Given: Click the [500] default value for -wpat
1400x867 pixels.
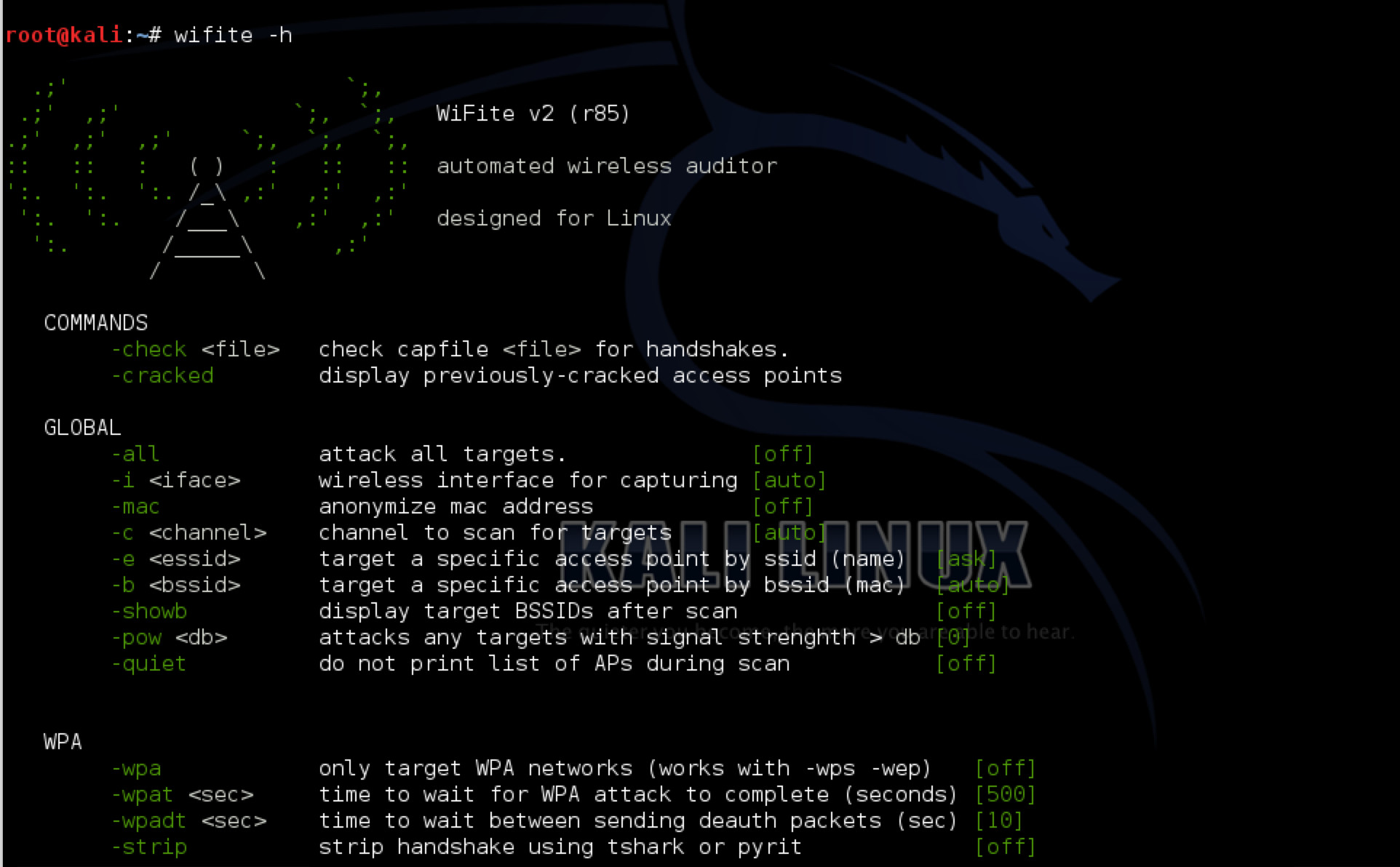Looking at the screenshot, I should pos(1006,794).
